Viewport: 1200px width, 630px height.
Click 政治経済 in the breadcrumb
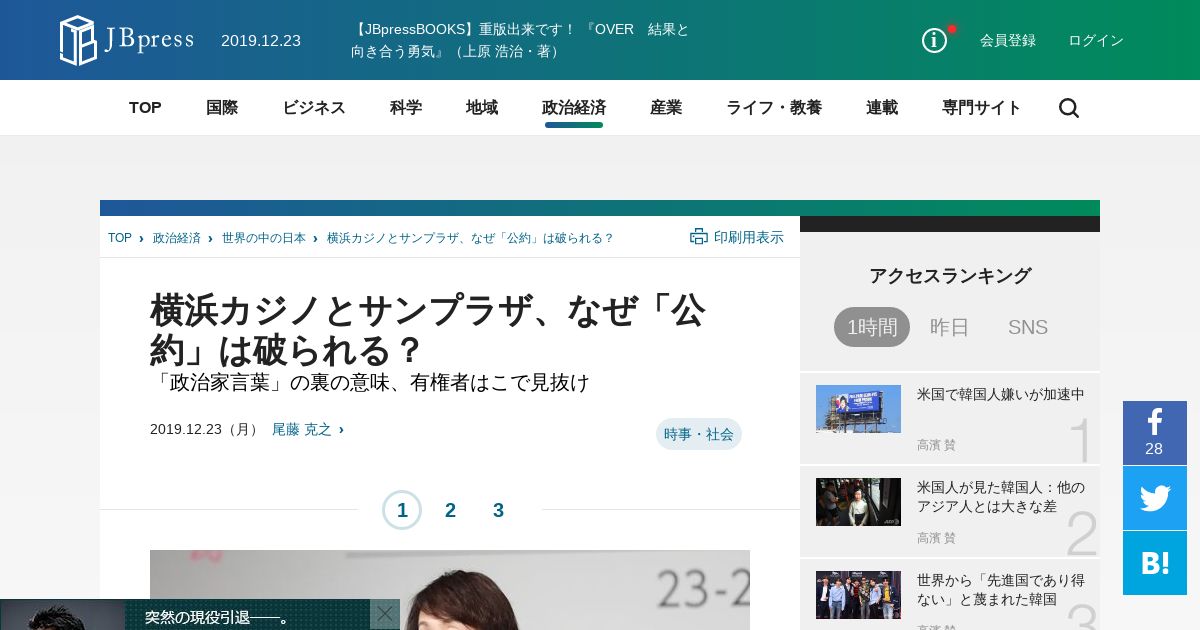(177, 238)
